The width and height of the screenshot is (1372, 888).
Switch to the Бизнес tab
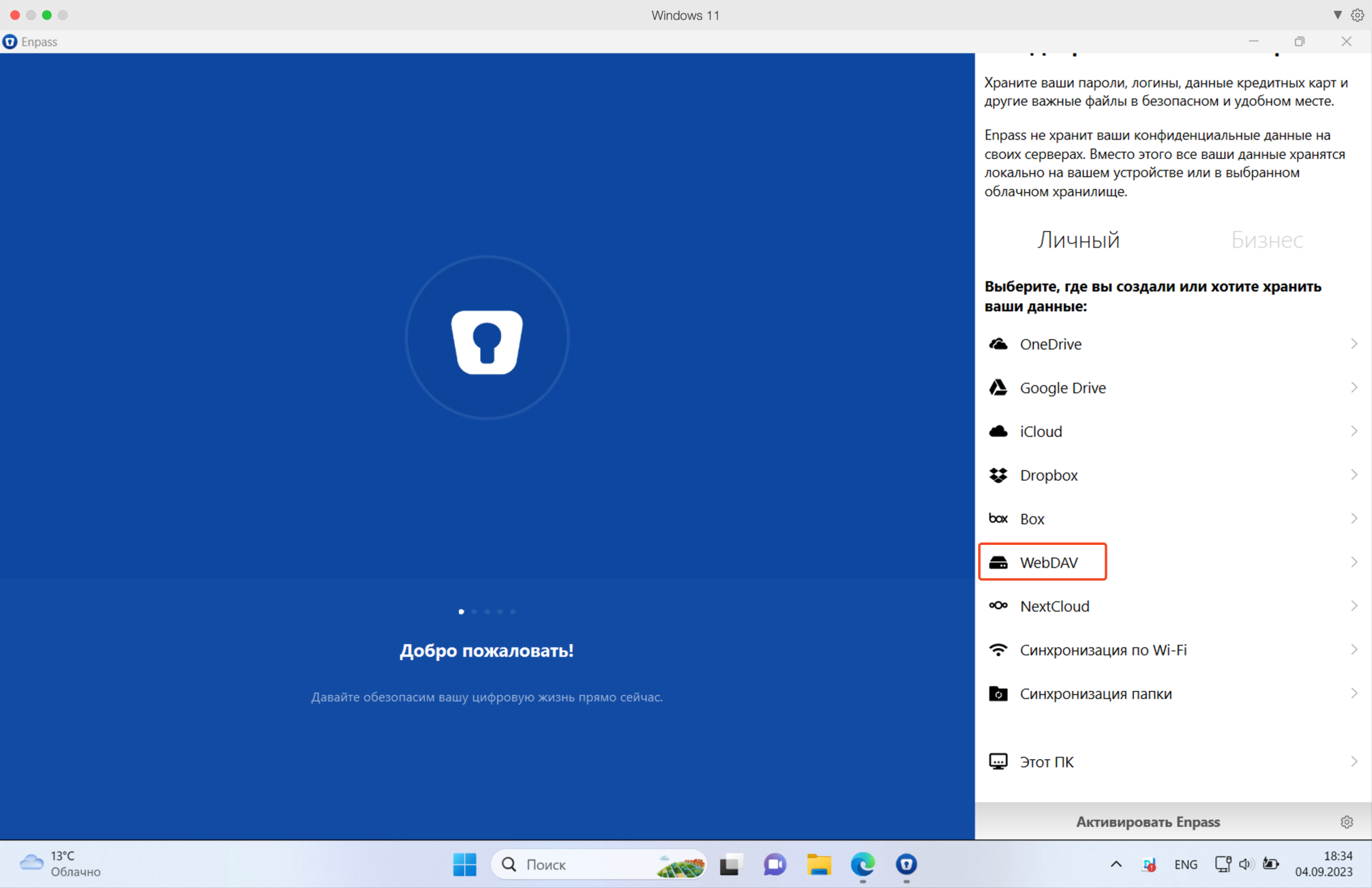(x=1267, y=240)
